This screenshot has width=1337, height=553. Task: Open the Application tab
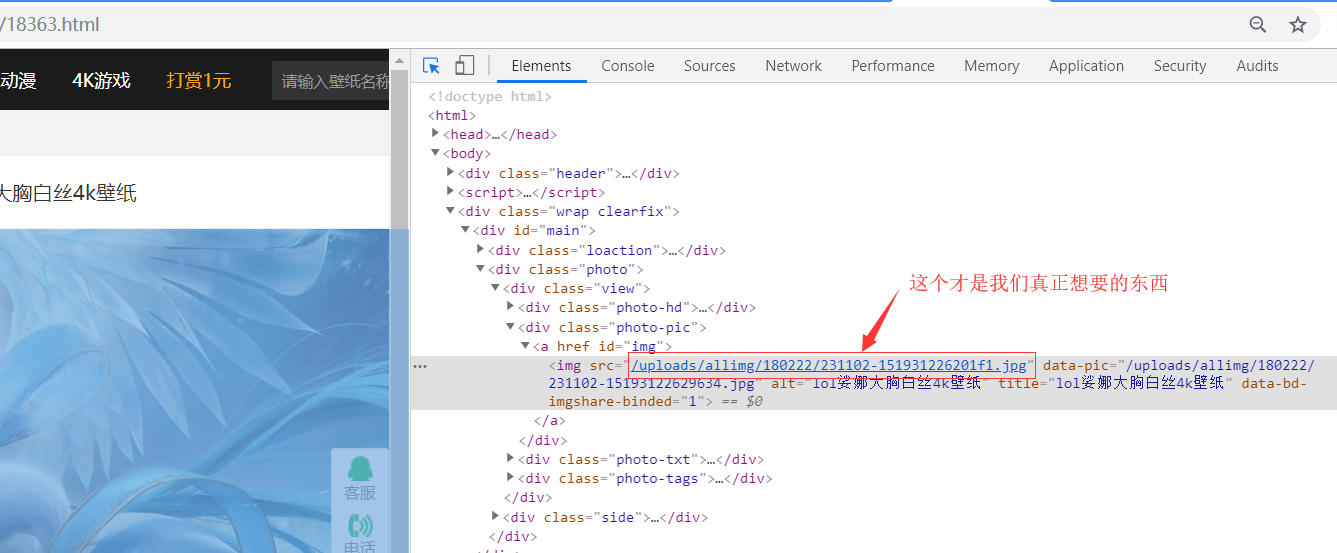1086,66
